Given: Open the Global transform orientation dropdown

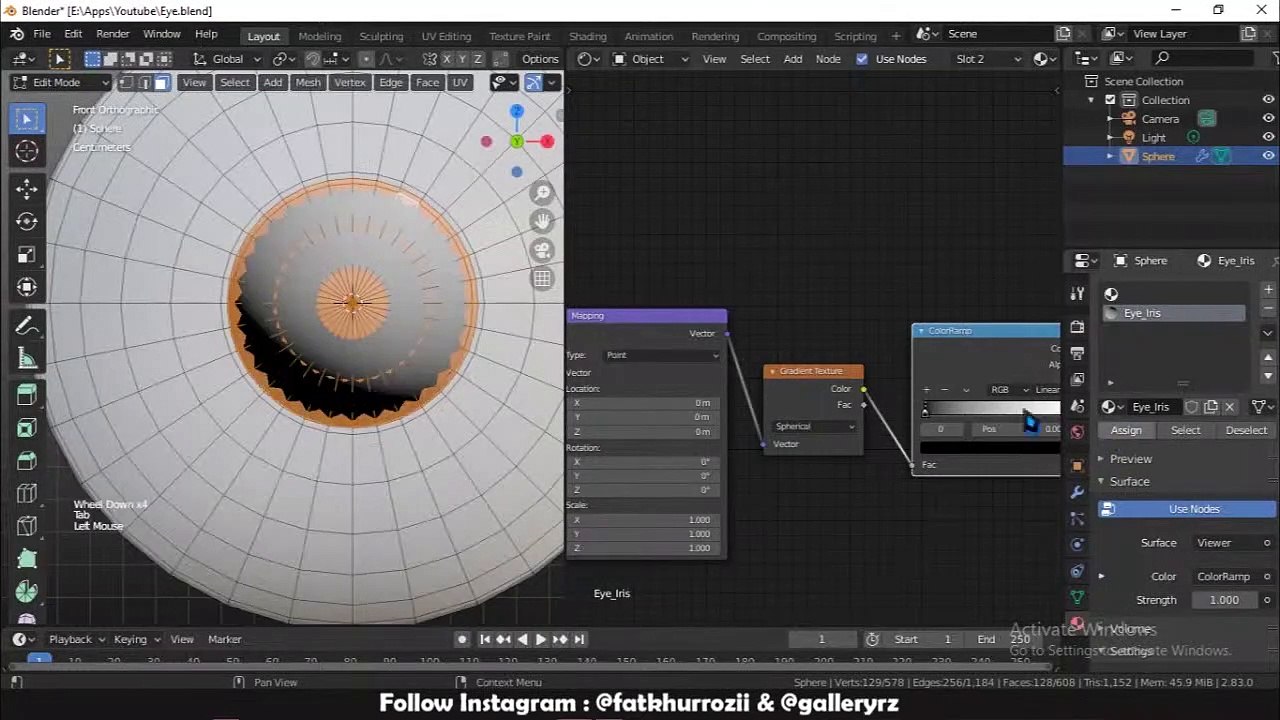Looking at the screenshot, I should tap(227, 59).
